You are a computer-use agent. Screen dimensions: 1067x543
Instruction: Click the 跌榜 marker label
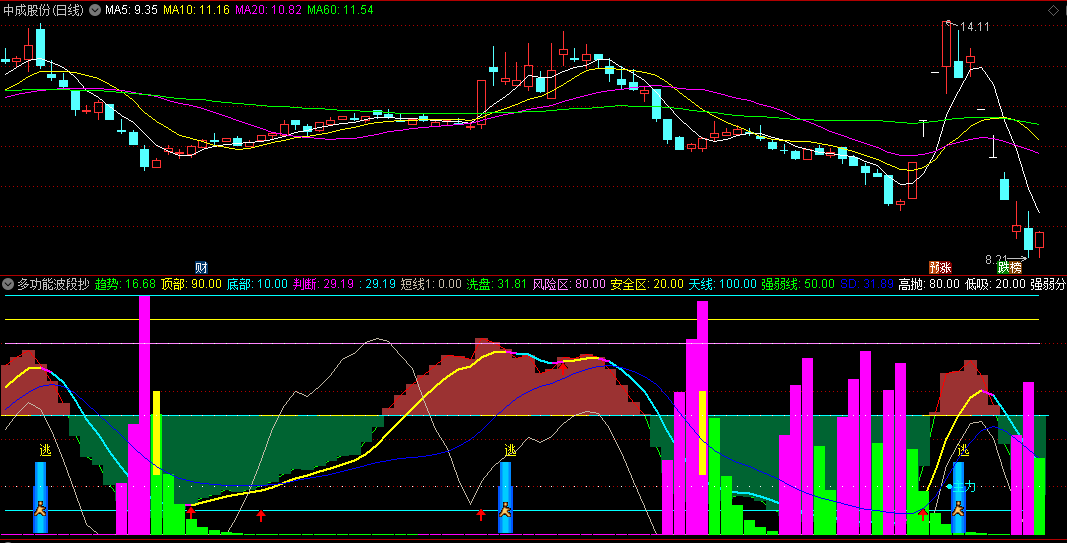[x=1009, y=267]
